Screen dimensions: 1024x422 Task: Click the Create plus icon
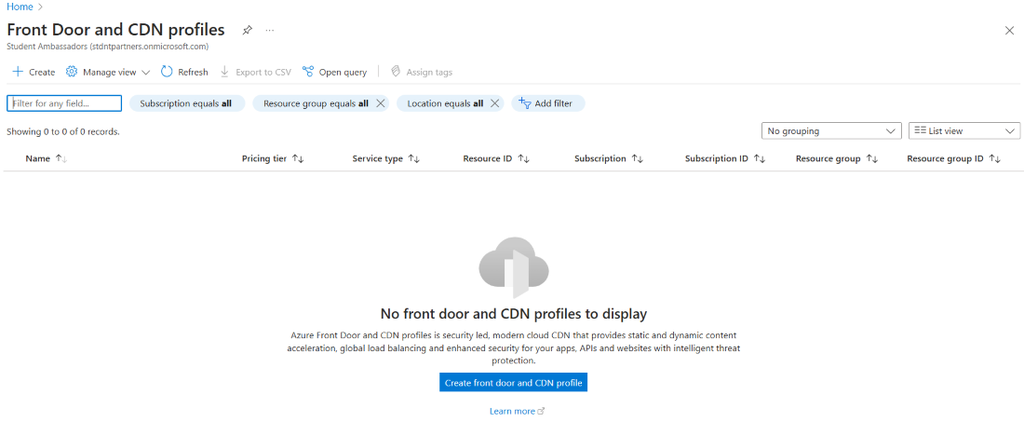point(18,72)
